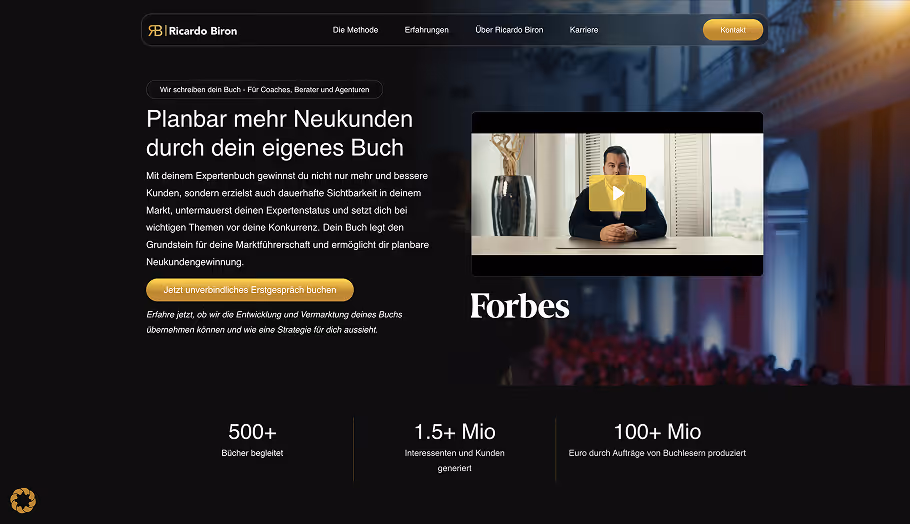The width and height of the screenshot is (910, 524).
Task: Click the 'Wir schreiben dein Buch' tagline pill
Action: click(264, 89)
